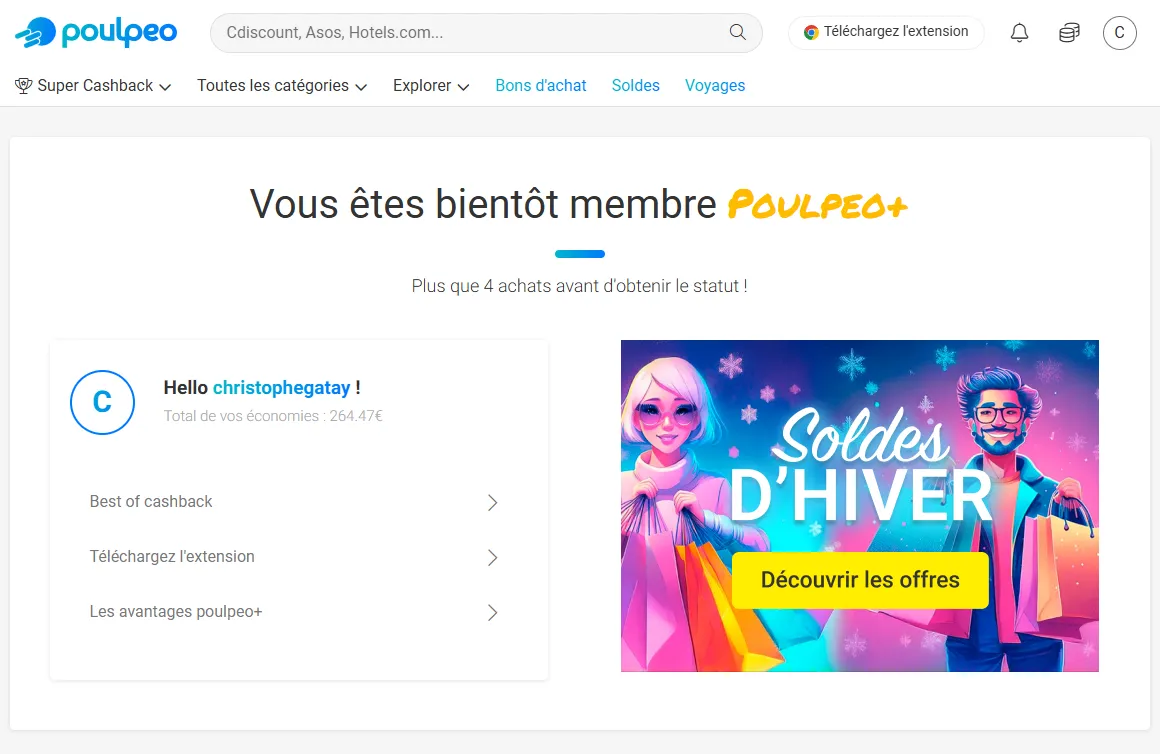Viewport: 1160px width, 754px height.
Task: Click 'Total de vos économies : 264.47€' text
Action: tap(273, 416)
